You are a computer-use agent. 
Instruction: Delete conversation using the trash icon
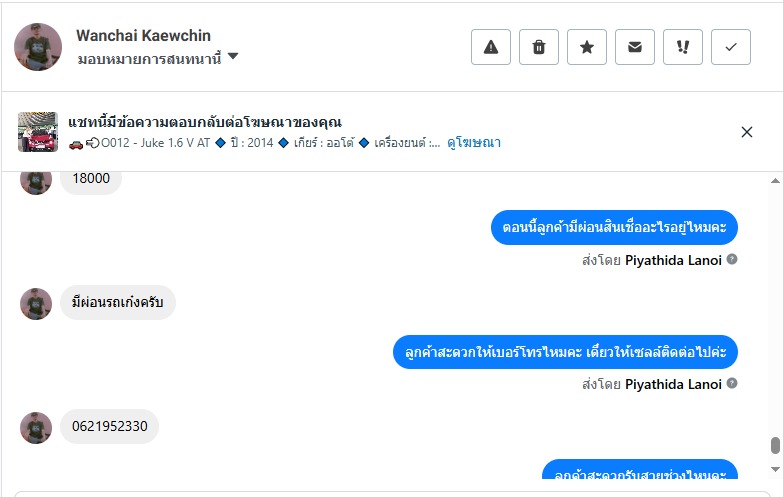pos(539,47)
